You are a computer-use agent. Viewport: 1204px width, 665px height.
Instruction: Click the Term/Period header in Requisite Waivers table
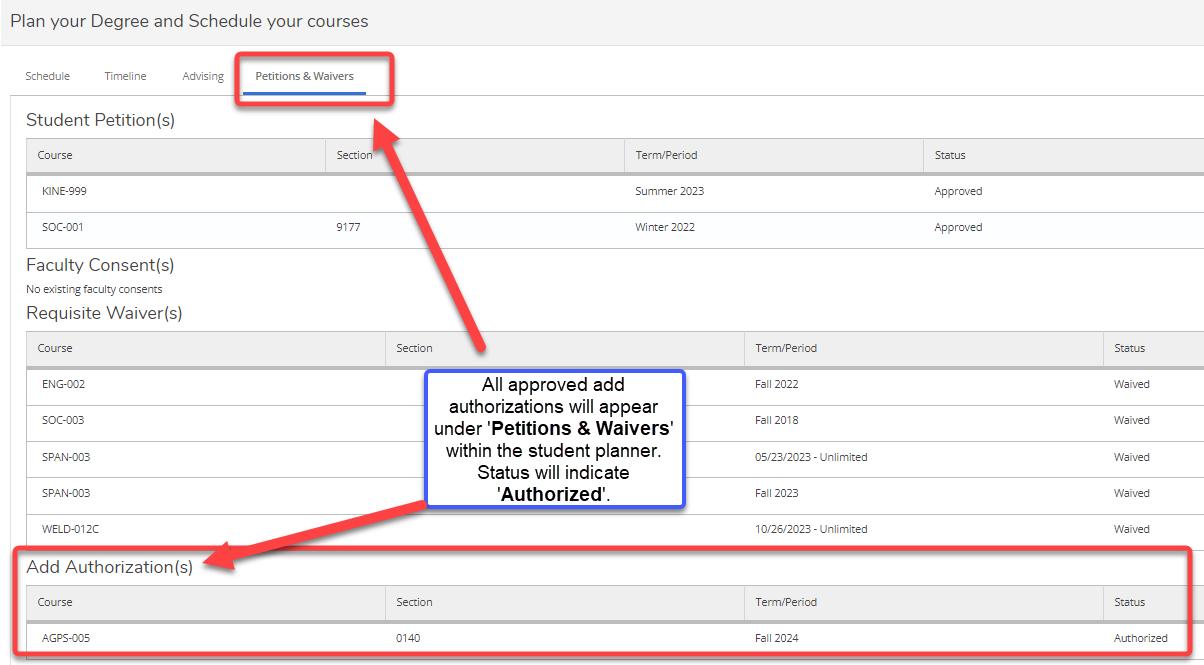(786, 348)
